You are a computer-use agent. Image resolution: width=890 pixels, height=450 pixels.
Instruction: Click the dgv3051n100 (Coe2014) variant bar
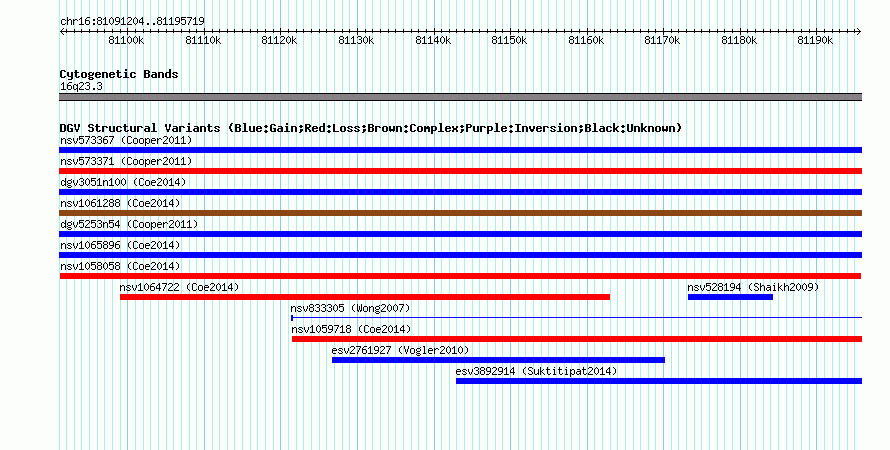pyautogui.click(x=460, y=192)
